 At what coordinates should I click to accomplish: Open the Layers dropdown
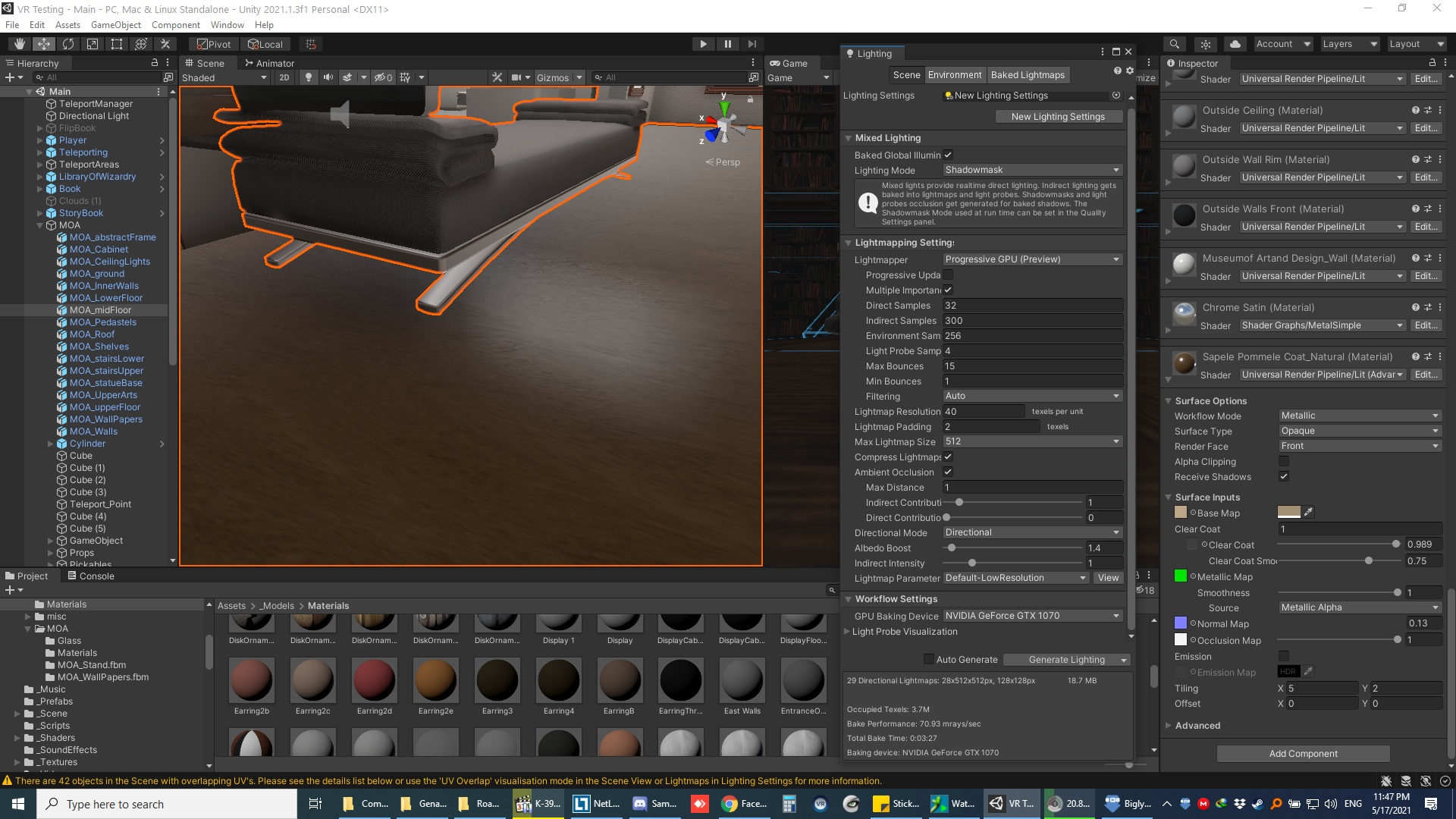1350,44
